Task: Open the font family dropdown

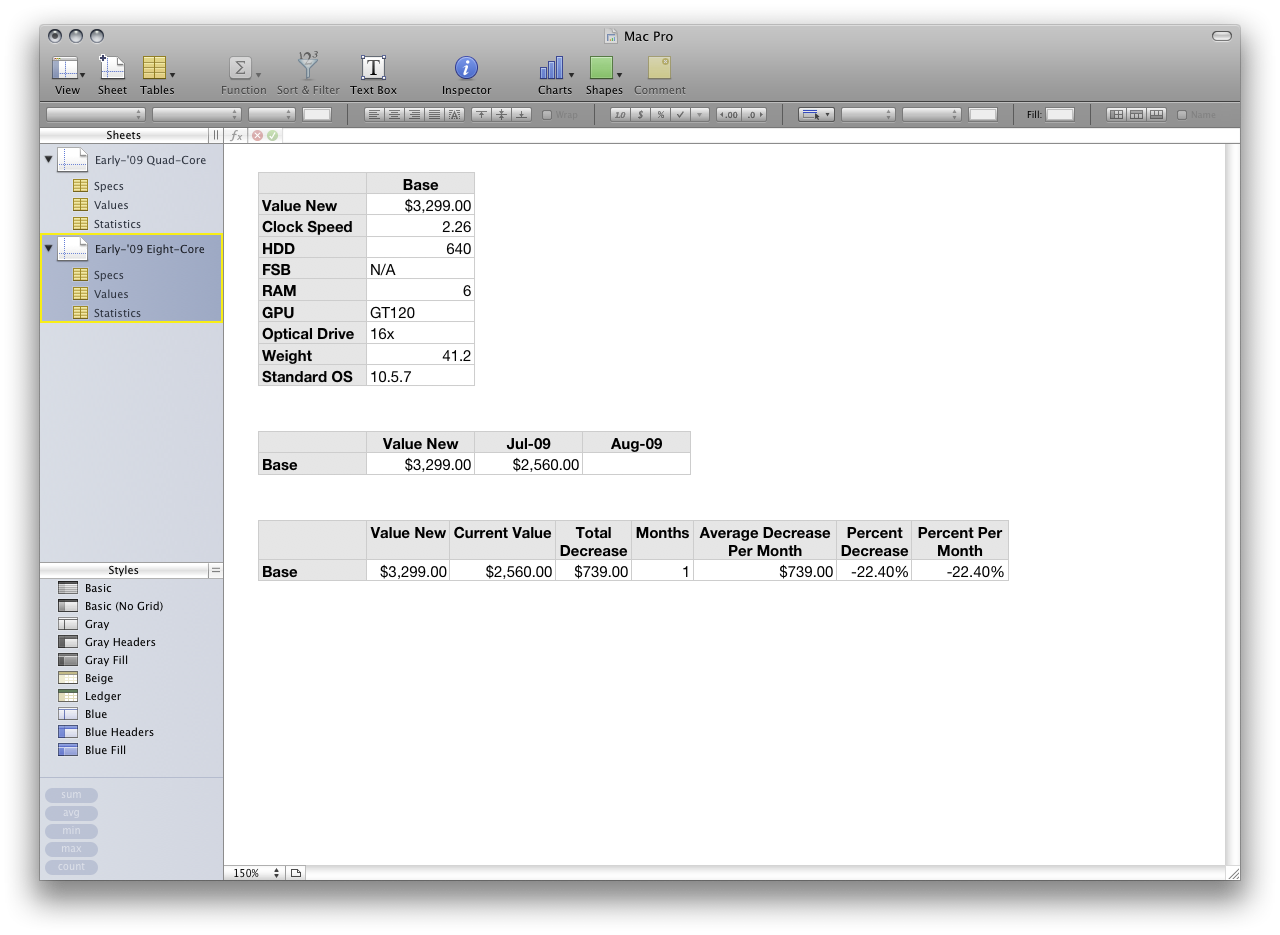Action: 96,115
